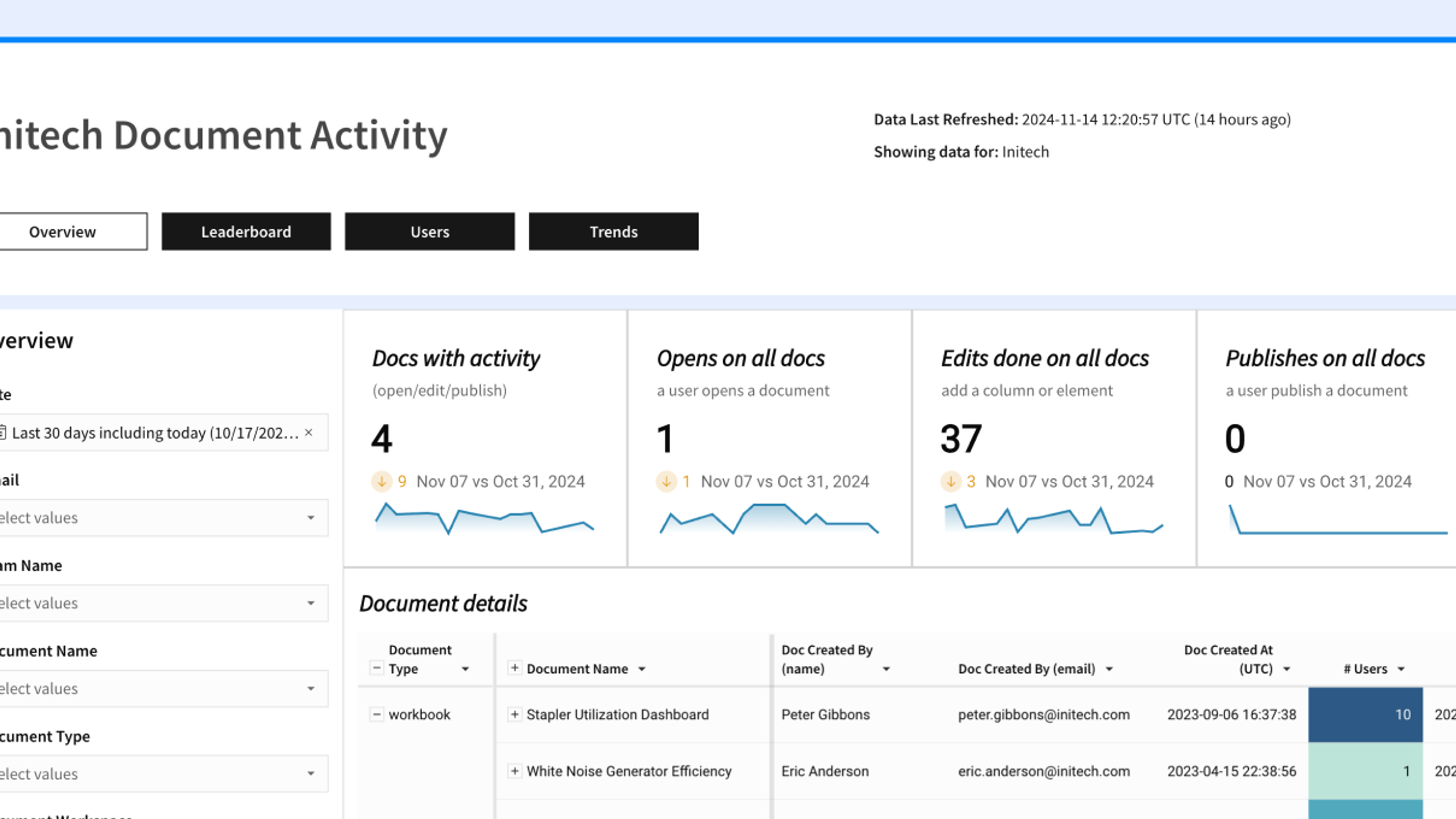
Task: Click the 2023-04-15 22:38:56 created date cell
Action: 1232,771
